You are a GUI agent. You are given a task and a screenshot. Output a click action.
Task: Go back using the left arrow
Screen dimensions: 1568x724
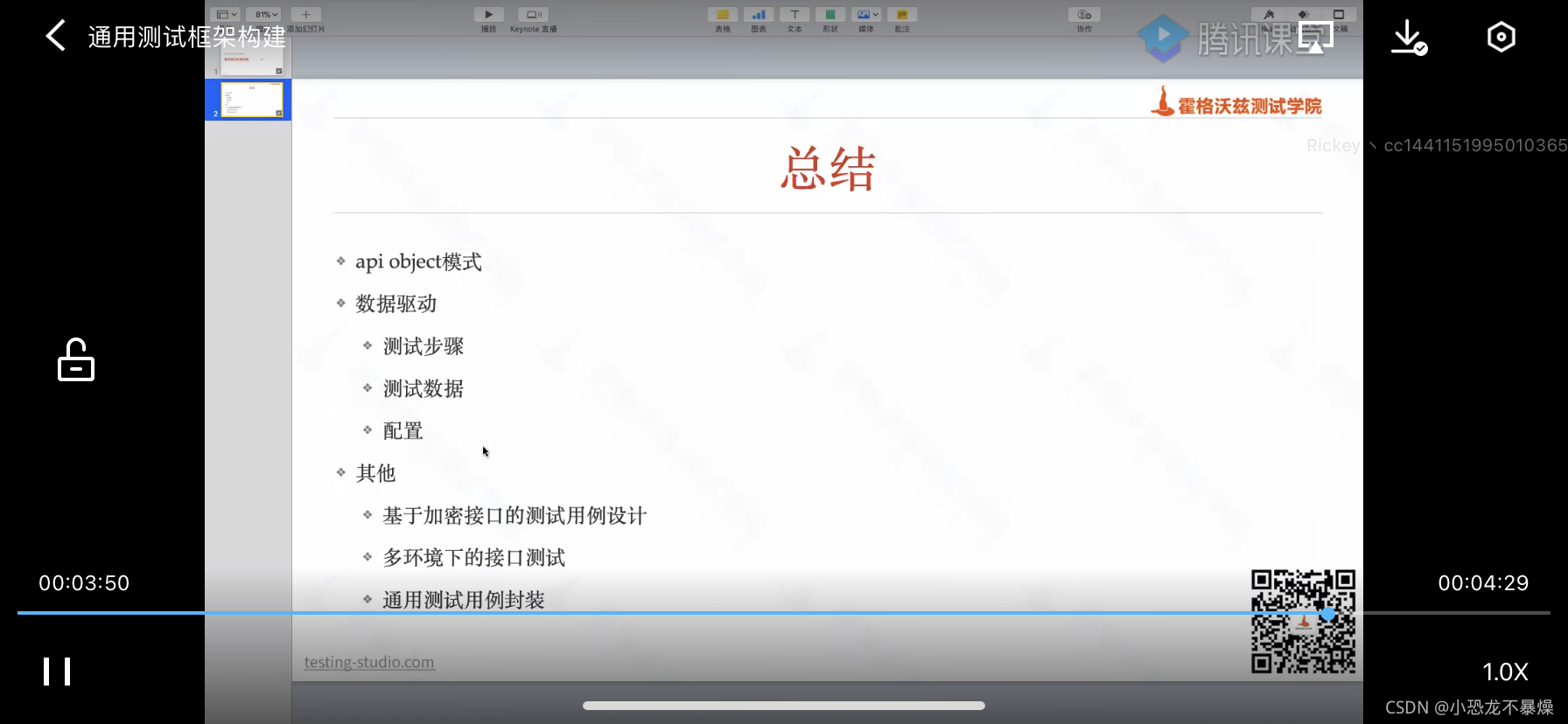tap(55, 36)
